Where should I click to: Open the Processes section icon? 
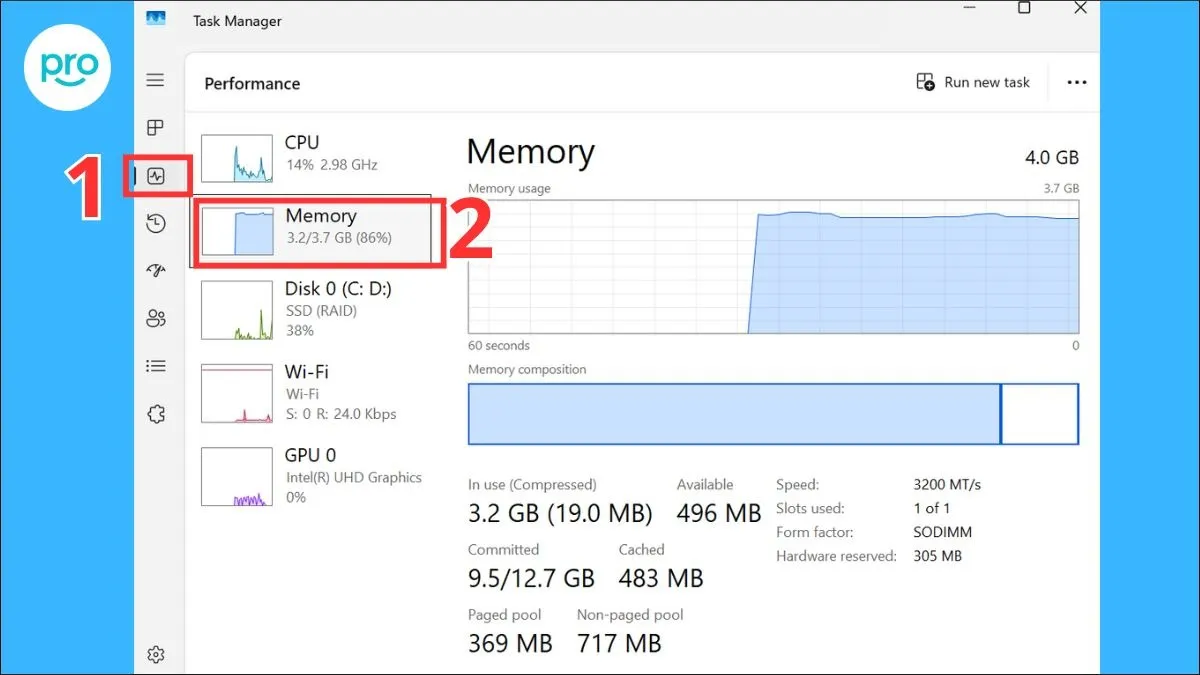pos(156,128)
